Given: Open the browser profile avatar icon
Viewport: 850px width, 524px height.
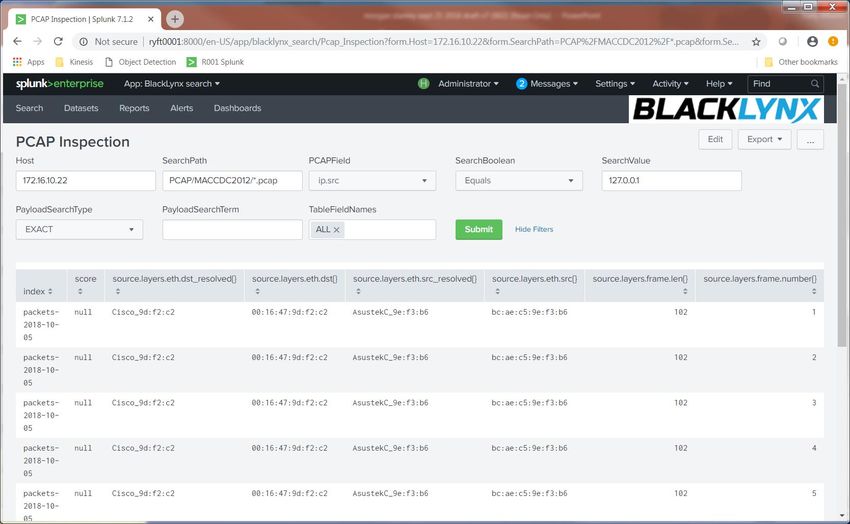Looking at the screenshot, I should point(812,41).
